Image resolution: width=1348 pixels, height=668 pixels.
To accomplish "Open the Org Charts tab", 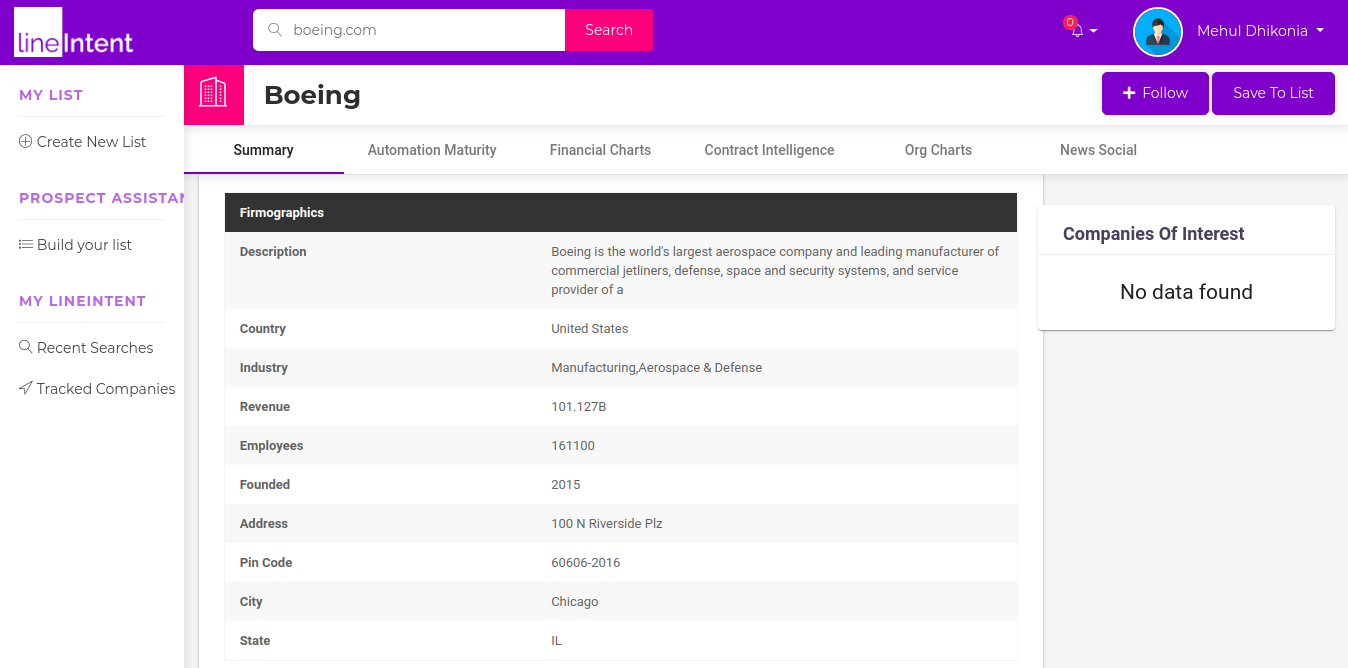I will coord(938,150).
